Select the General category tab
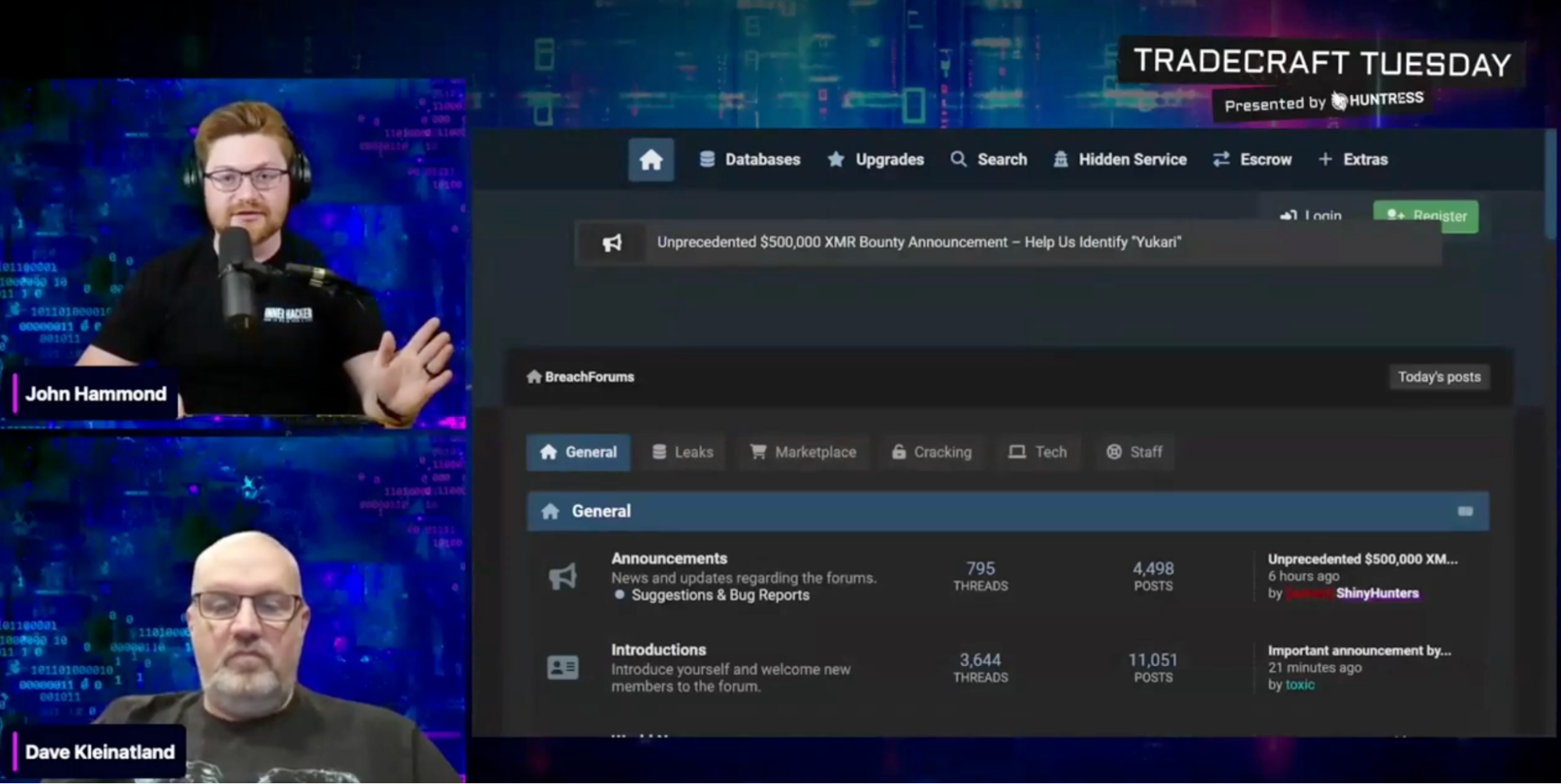This screenshot has width=1561, height=784. pyautogui.click(x=579, y=453)
